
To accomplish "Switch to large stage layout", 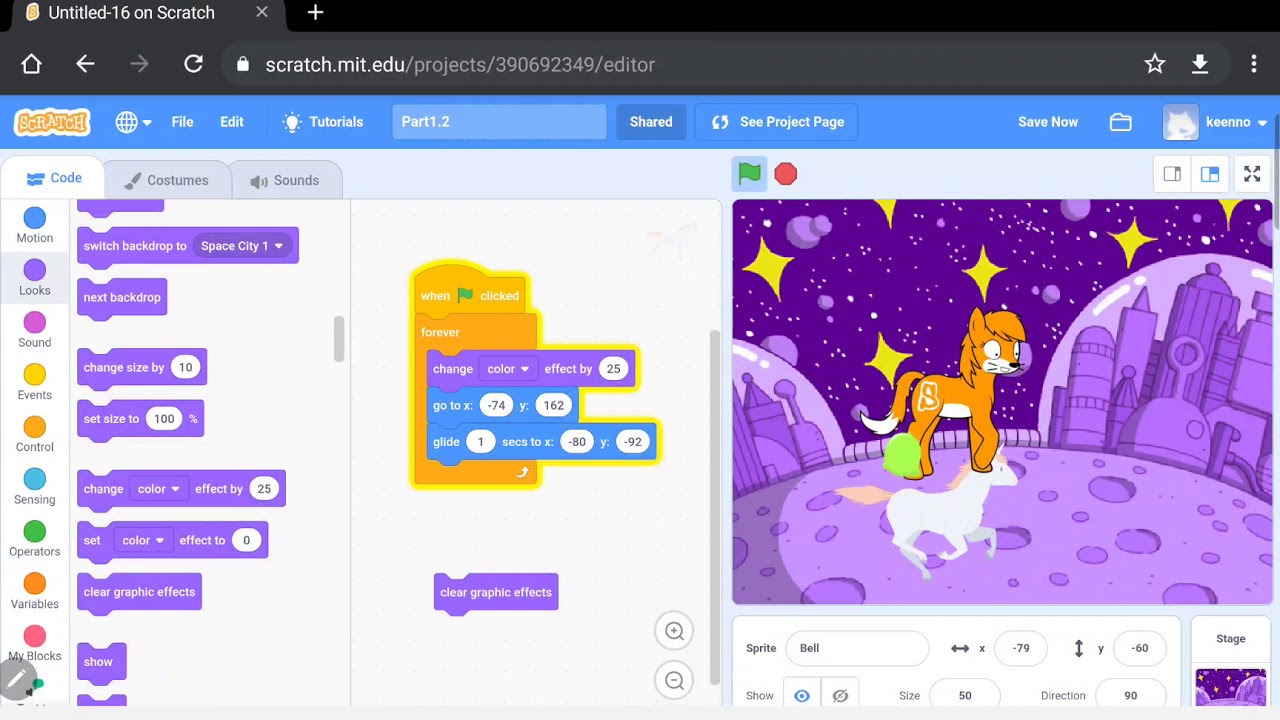I will (1210, 174).
